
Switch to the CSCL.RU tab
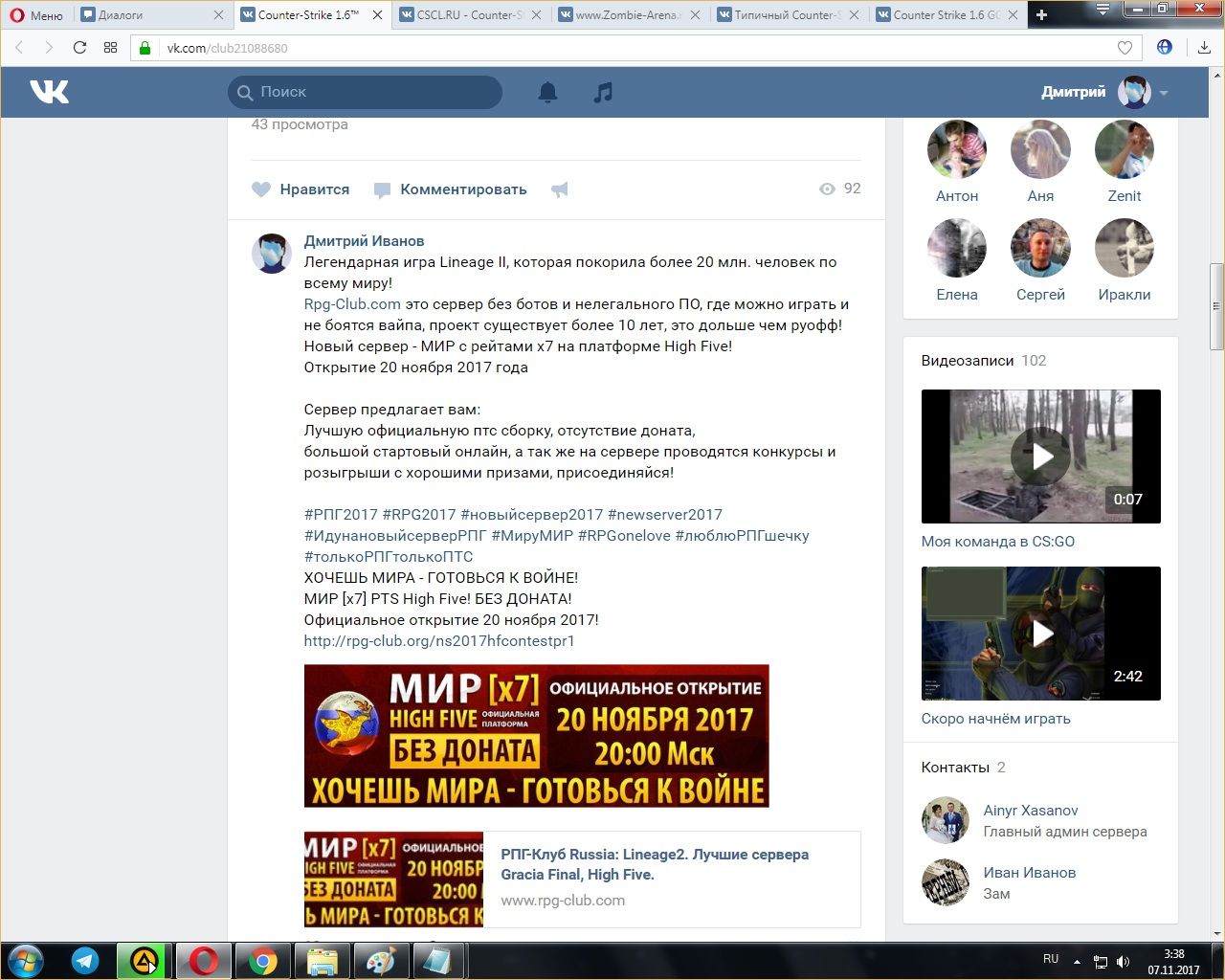[468, 14]
